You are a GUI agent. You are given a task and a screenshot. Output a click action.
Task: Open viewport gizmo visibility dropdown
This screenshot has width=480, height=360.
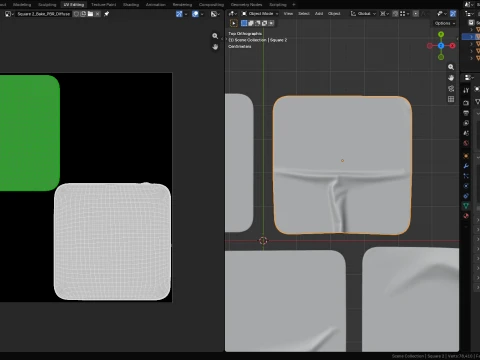[441, 14]
